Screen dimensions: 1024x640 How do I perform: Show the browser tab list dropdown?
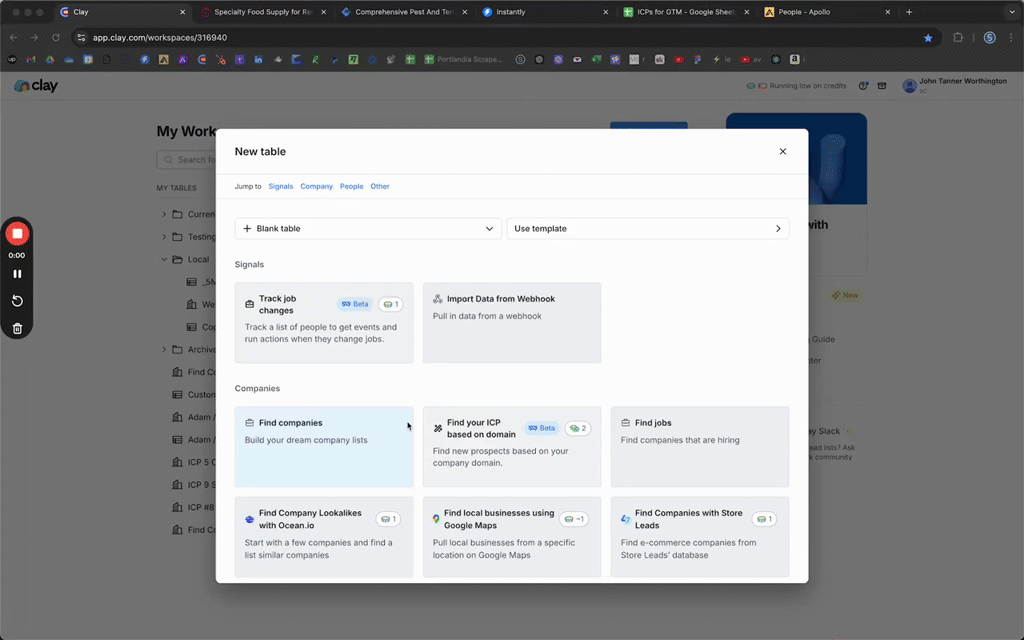pyautogui.click(x=1012, y=12)
